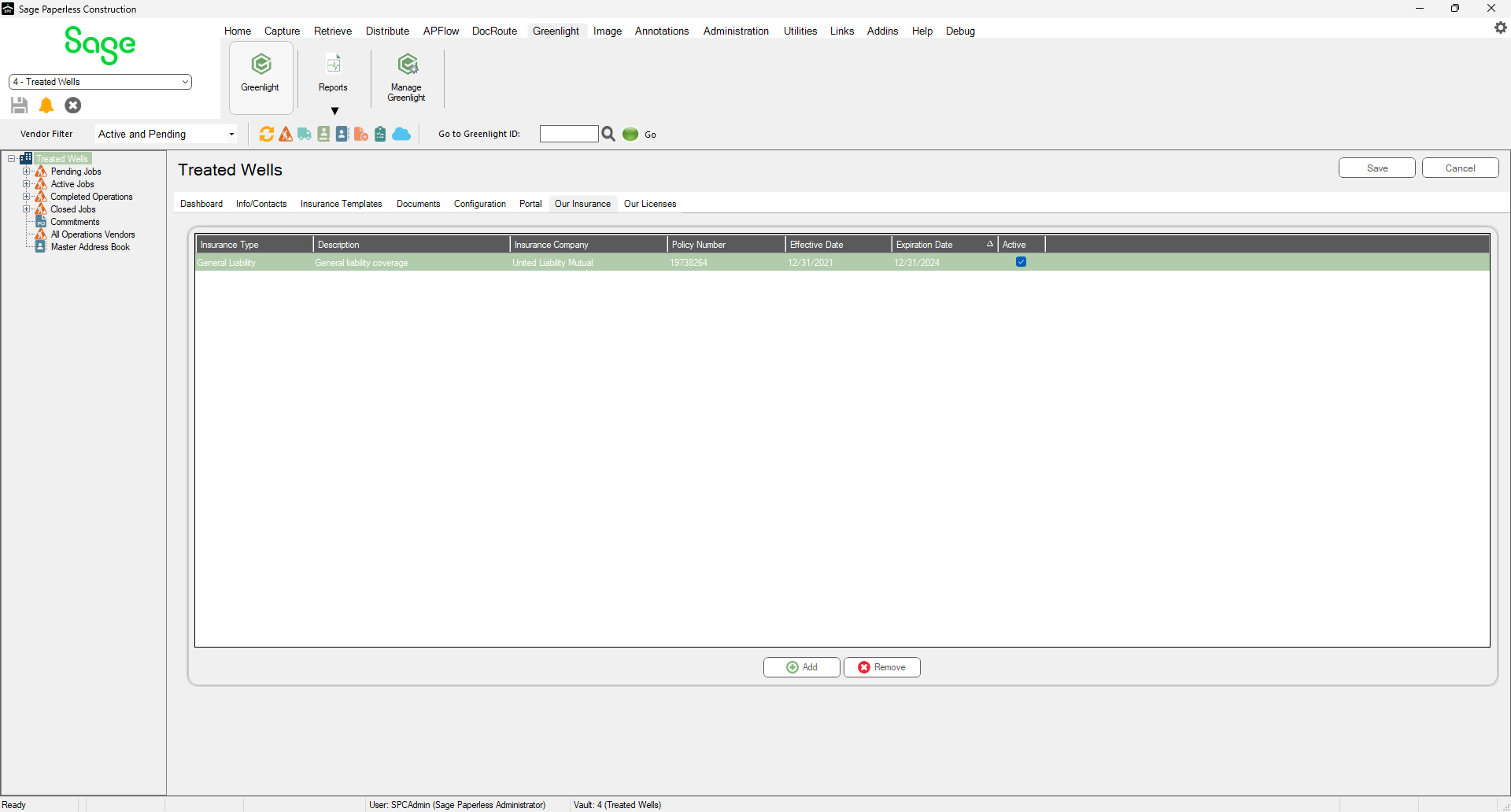The width and height of the screenshot is (1511, 812).
Task: Click the All Operations Vendors tree icon
Action: point(41,234)
